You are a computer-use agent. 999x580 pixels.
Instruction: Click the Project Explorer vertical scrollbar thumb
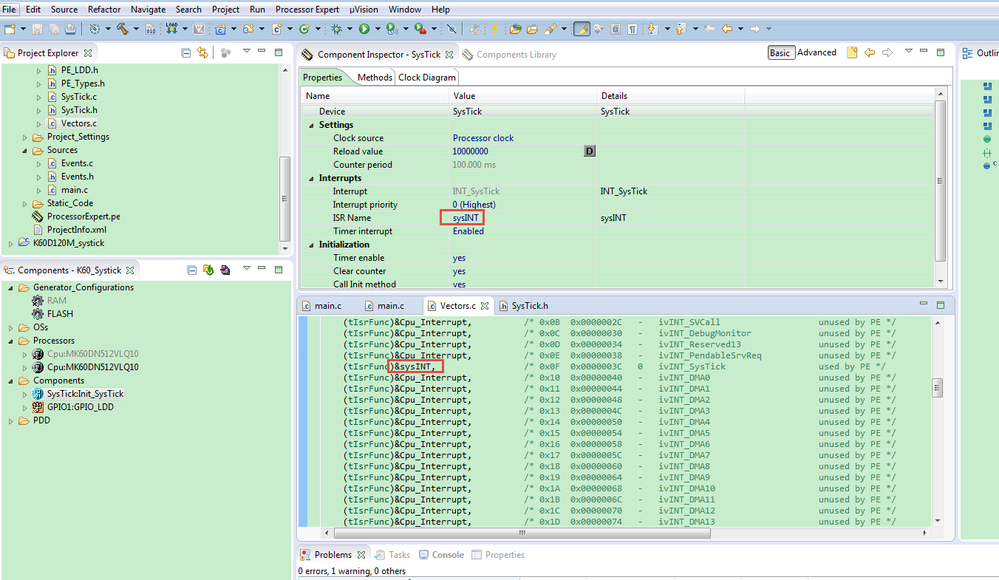click(284, 198)
